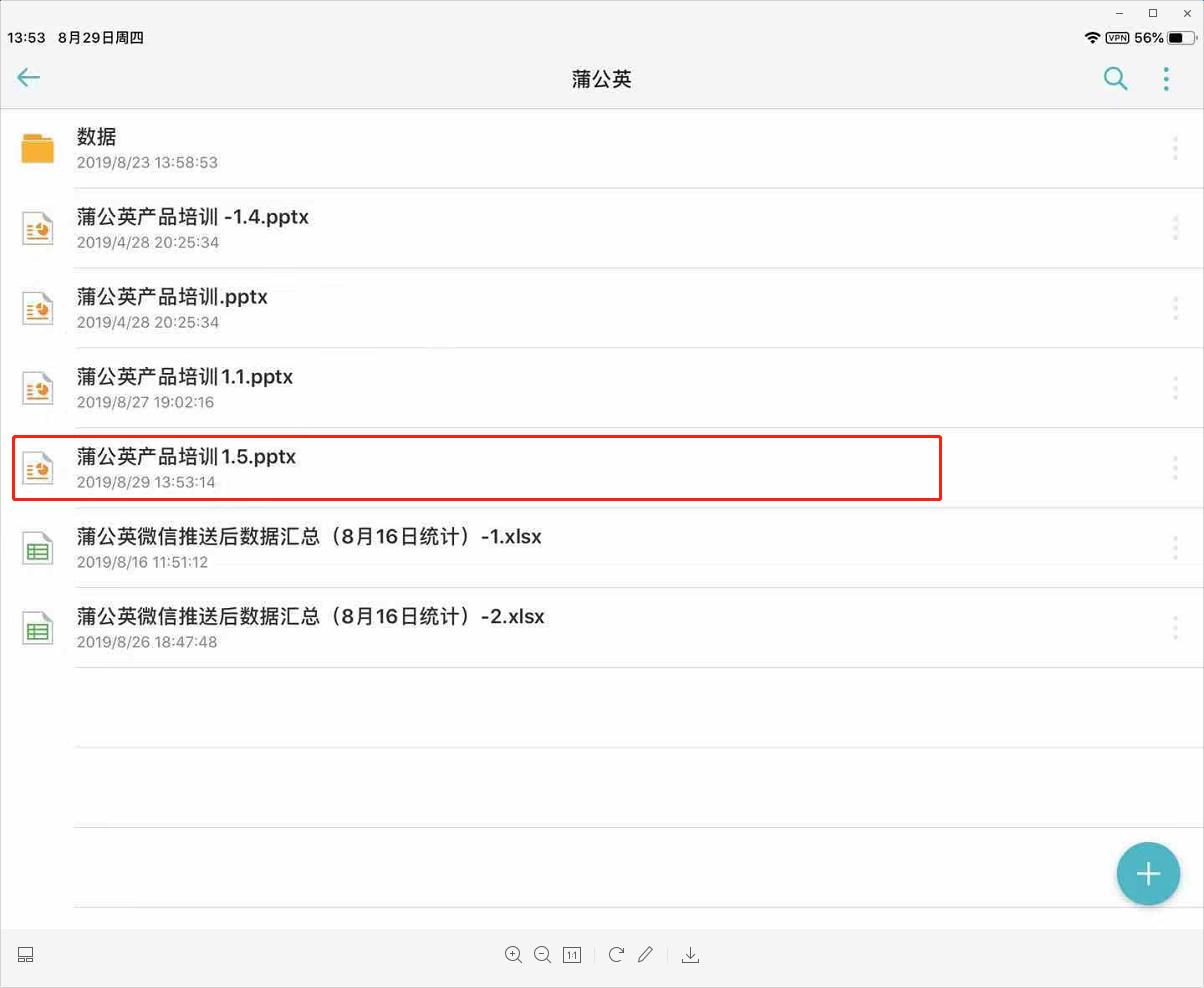Click the 蒲公英 title in the header
Image resolution: width=1204 pixels, height=988 pixels.
coord(601,78)
